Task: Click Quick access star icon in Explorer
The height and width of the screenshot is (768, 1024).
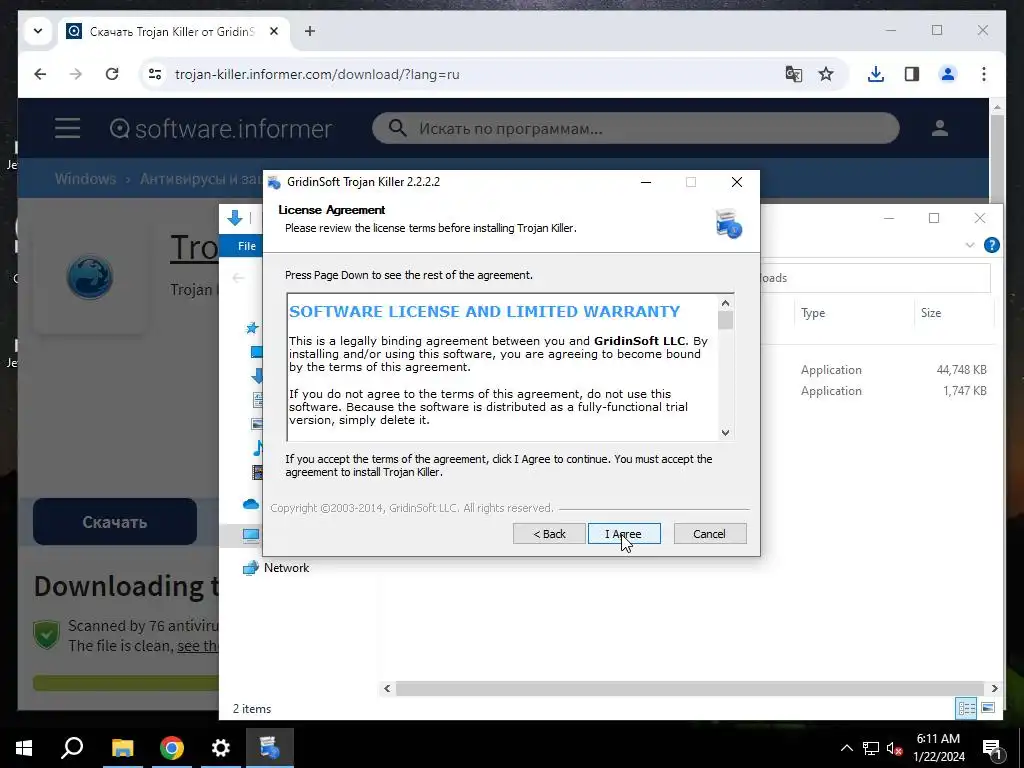Action: point(251,328)
